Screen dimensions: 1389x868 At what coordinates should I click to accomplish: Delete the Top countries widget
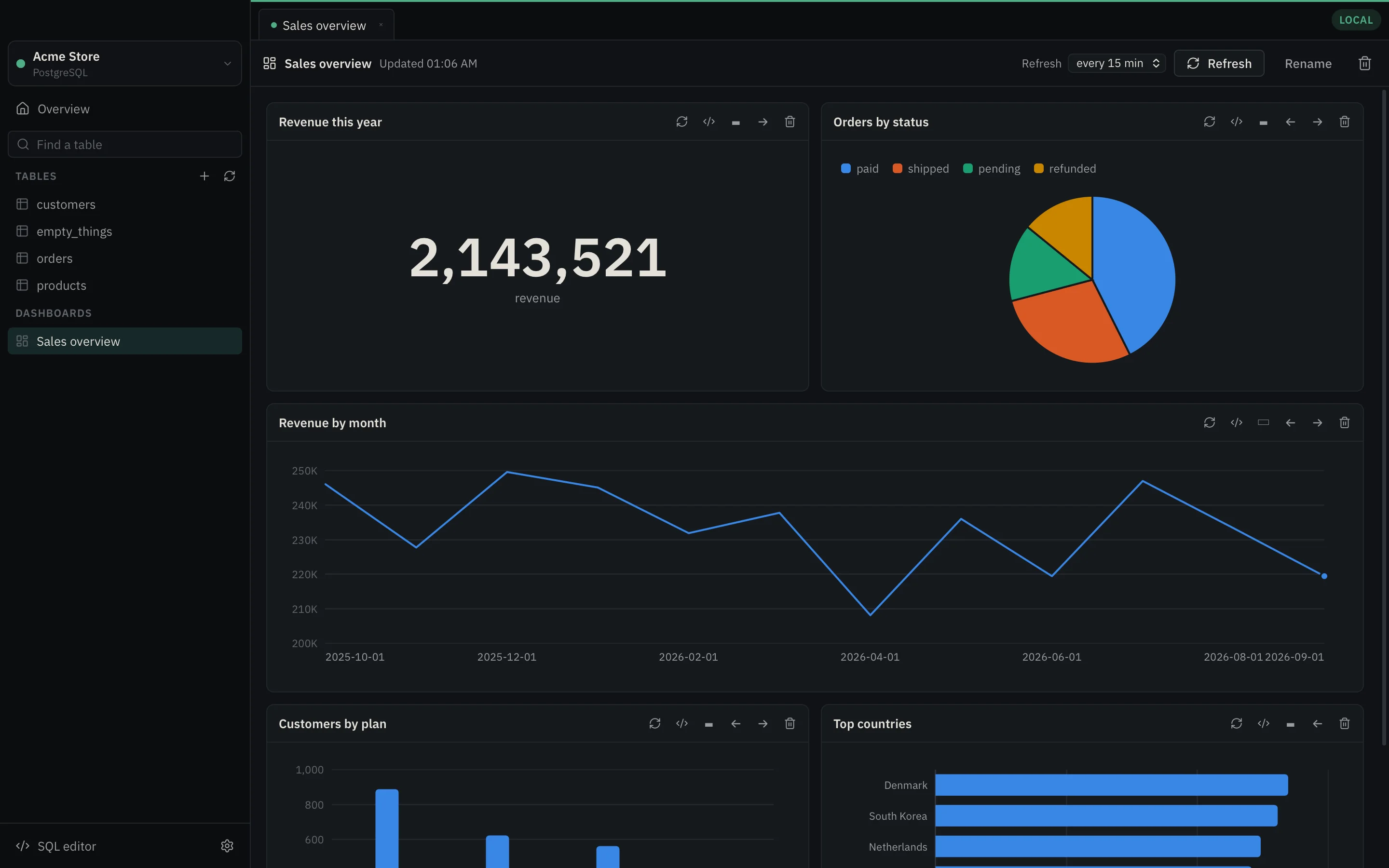1344,723
